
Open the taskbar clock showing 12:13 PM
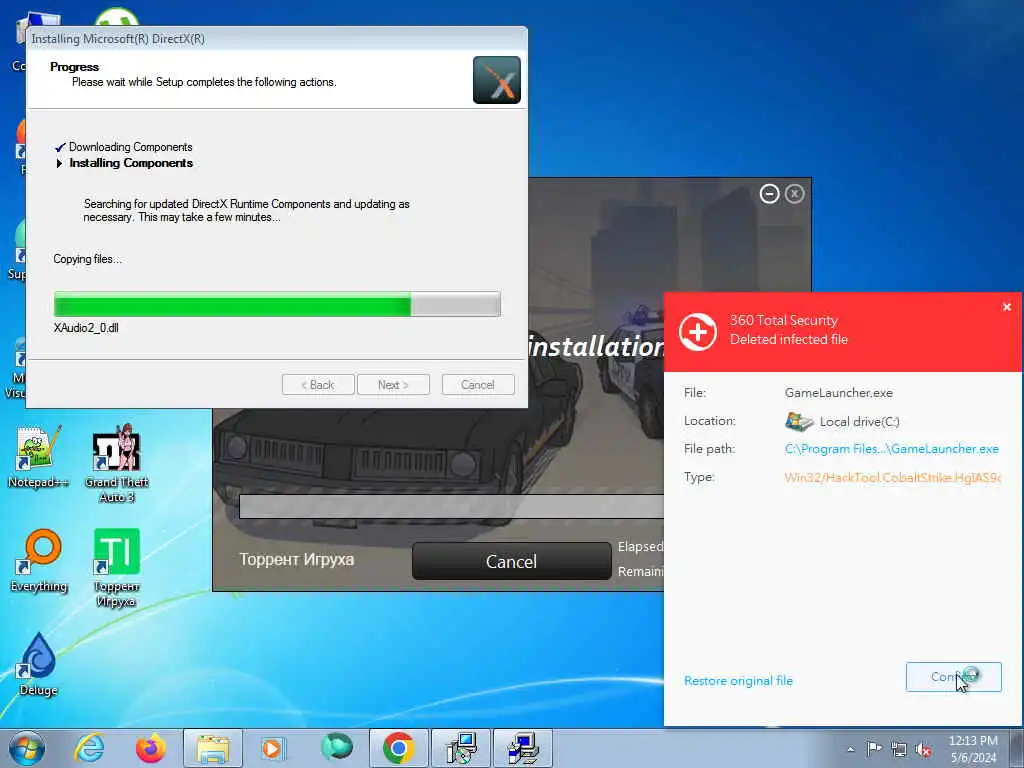coord(973,749)
